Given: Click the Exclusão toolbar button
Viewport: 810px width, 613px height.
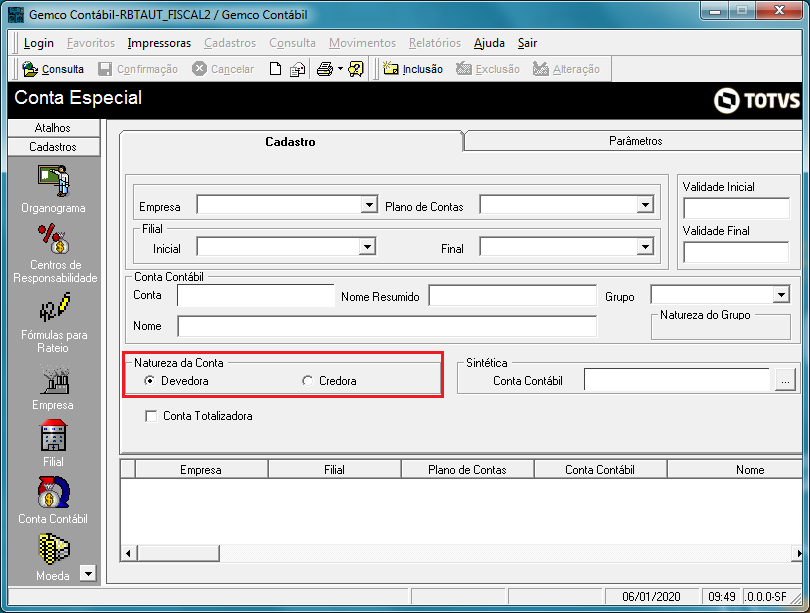Looking at the screenshot, I should point(488,69).
